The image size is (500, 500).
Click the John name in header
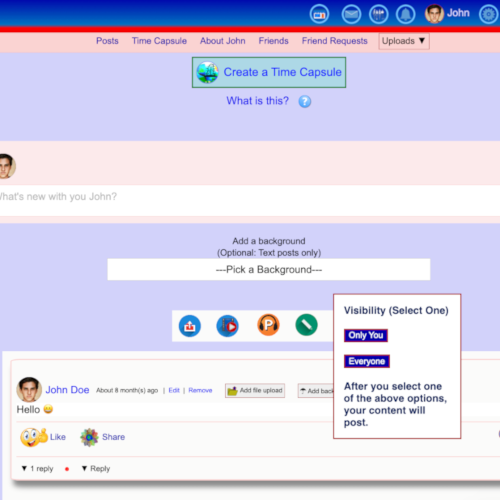tap(458, 13)
